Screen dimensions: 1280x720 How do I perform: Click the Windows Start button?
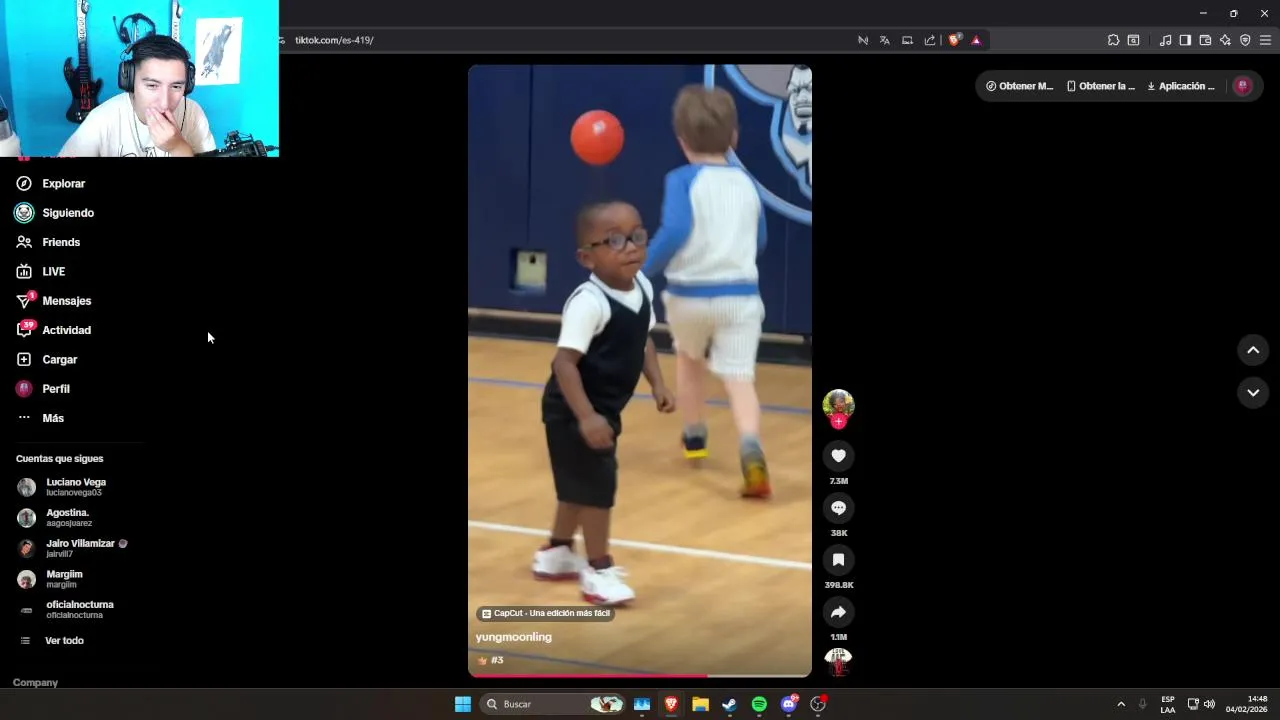tap(463, 704)
